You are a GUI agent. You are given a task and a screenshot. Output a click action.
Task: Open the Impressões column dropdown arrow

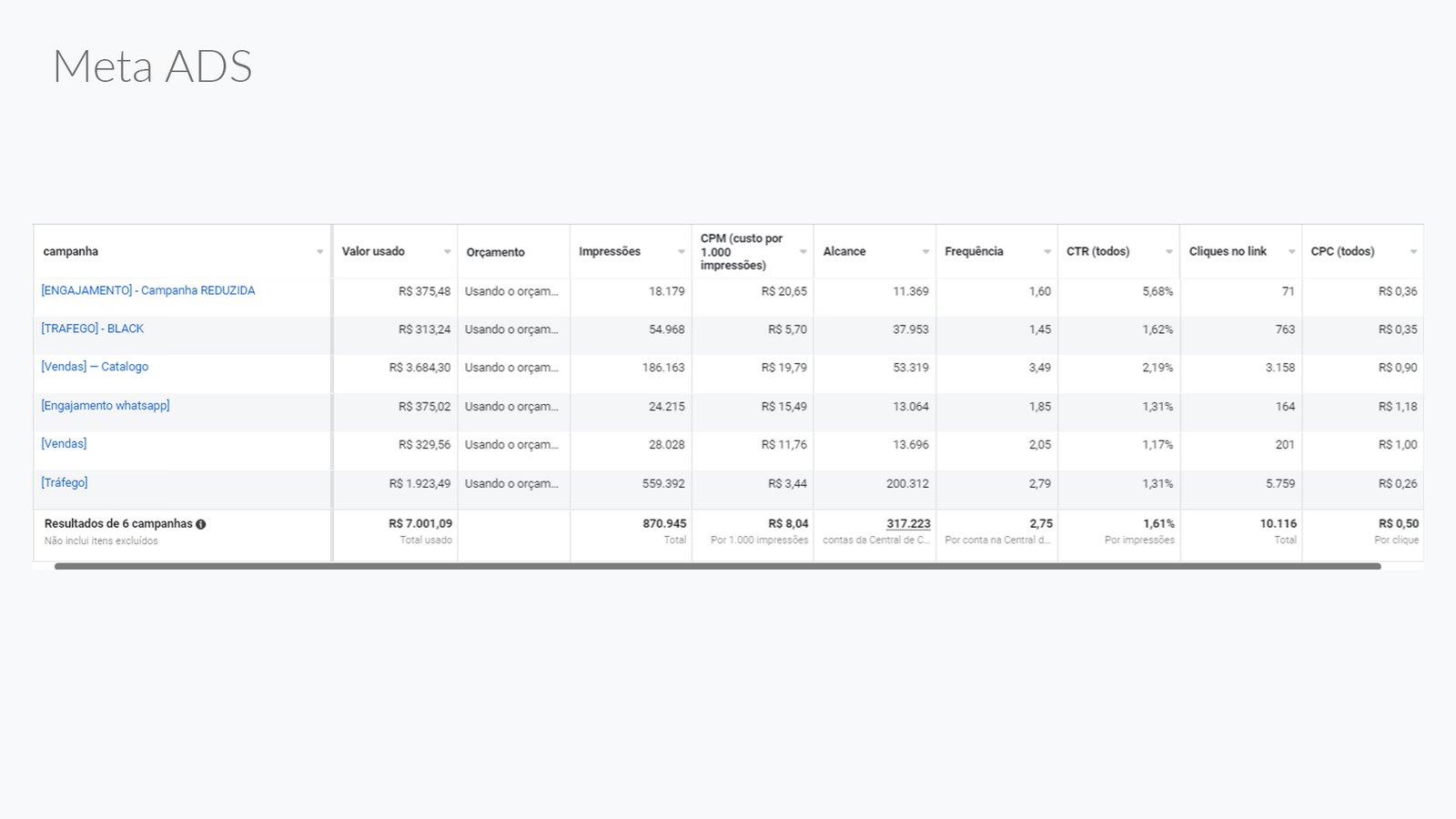(681, 252)
